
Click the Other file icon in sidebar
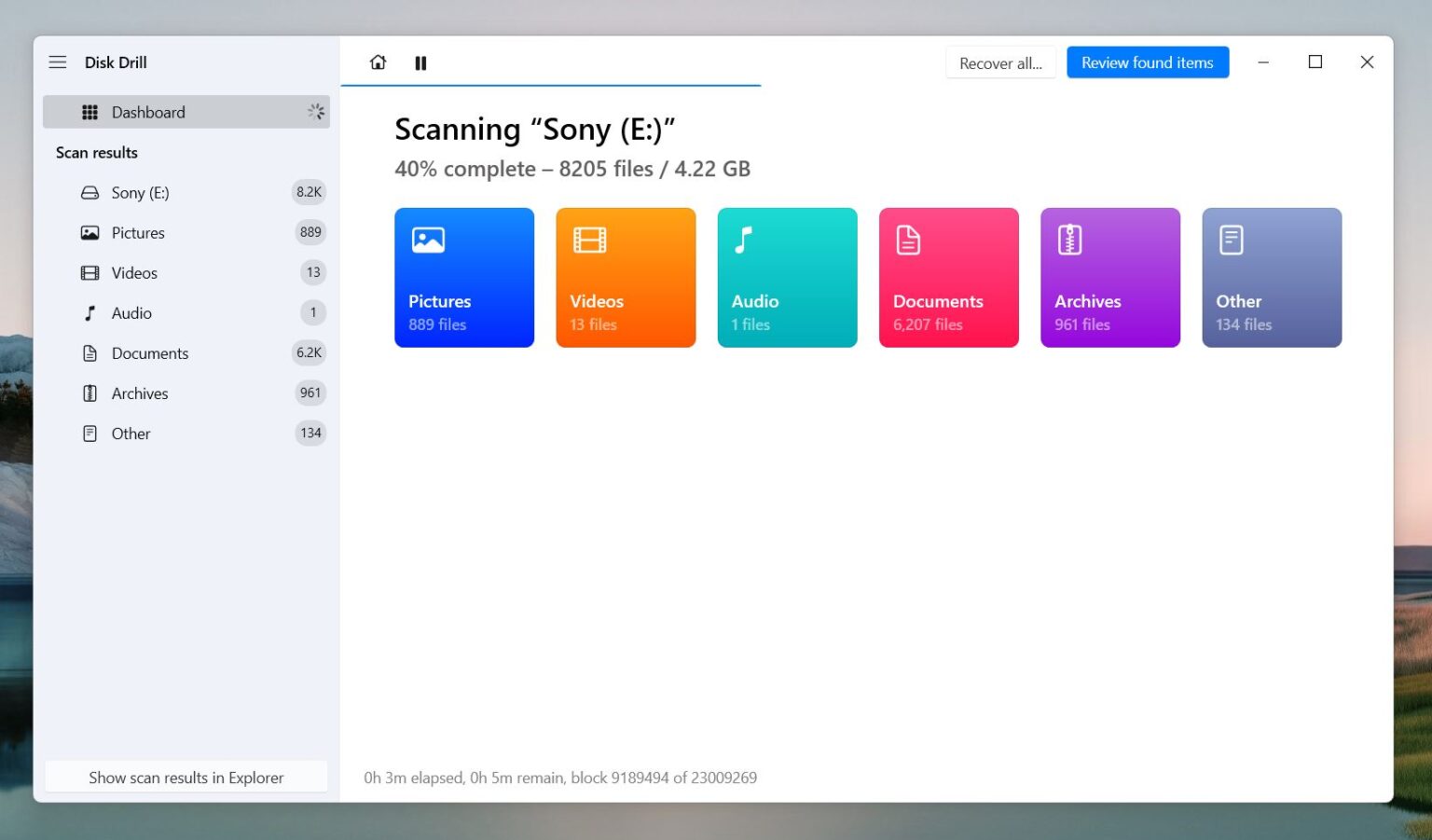[89, 433]
